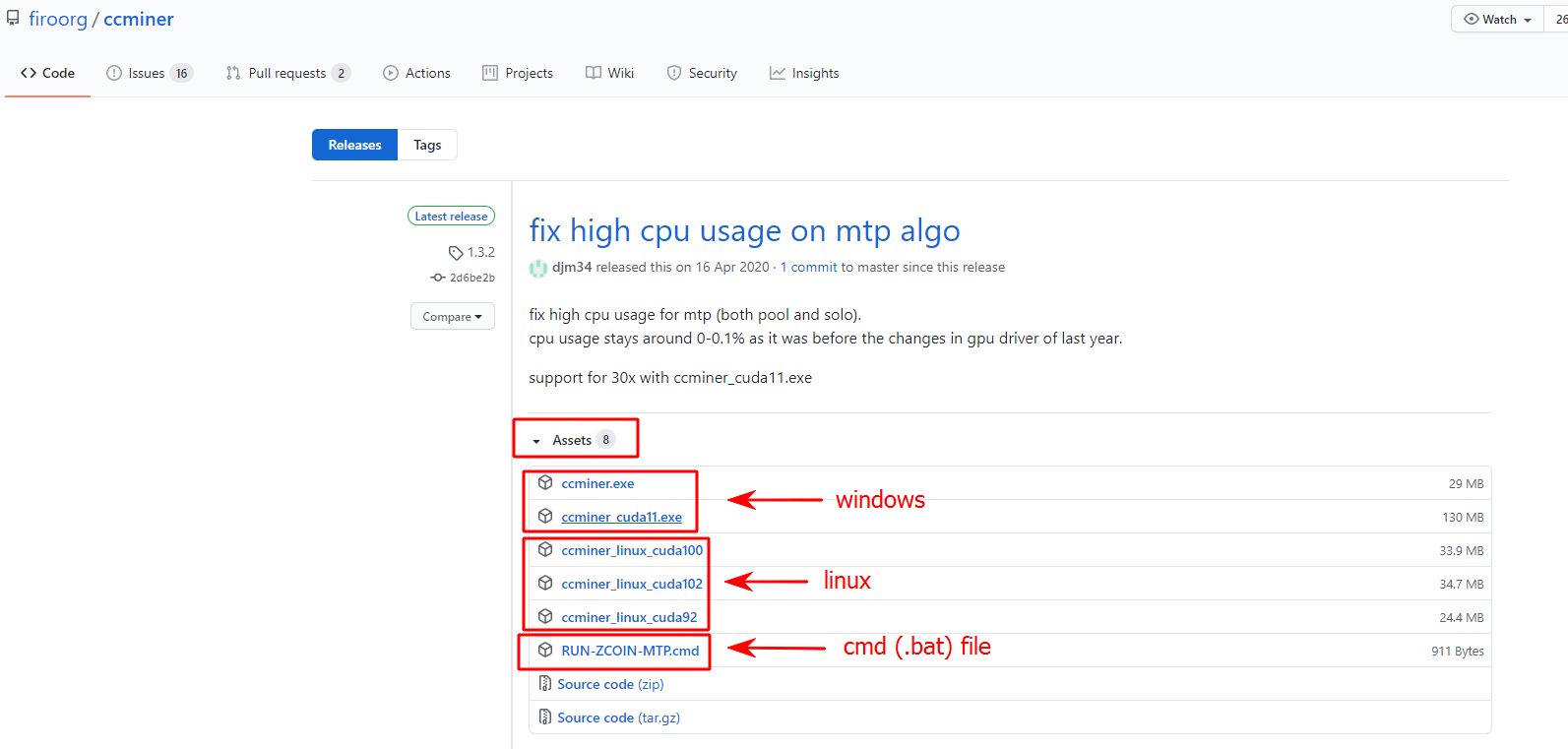Click the Issues count badge 16
1568x749 pixels.
coord(181,73)
